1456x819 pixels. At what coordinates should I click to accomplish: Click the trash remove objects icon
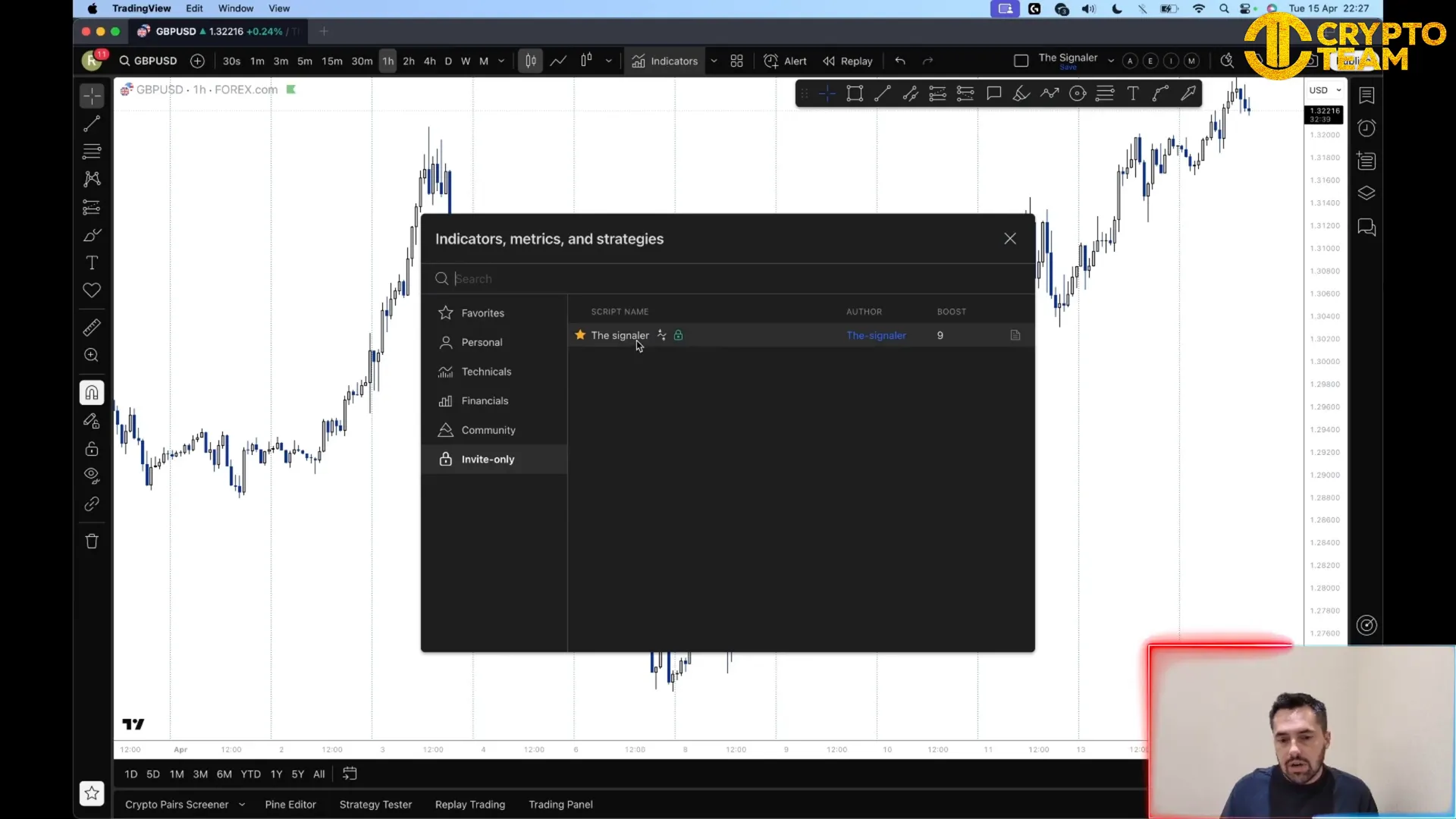[92, 541]
